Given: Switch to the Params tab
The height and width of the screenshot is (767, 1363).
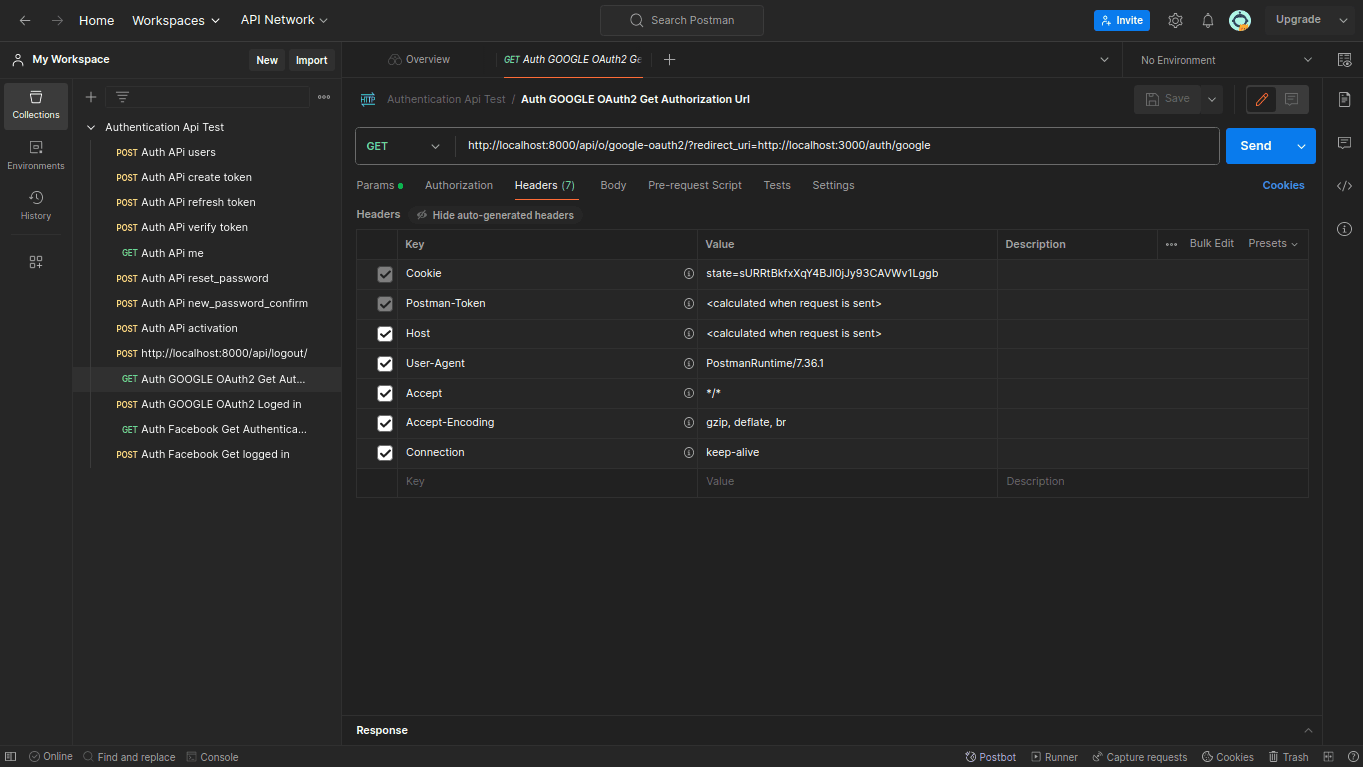Looking at the screenshot, I should (380, 186).
